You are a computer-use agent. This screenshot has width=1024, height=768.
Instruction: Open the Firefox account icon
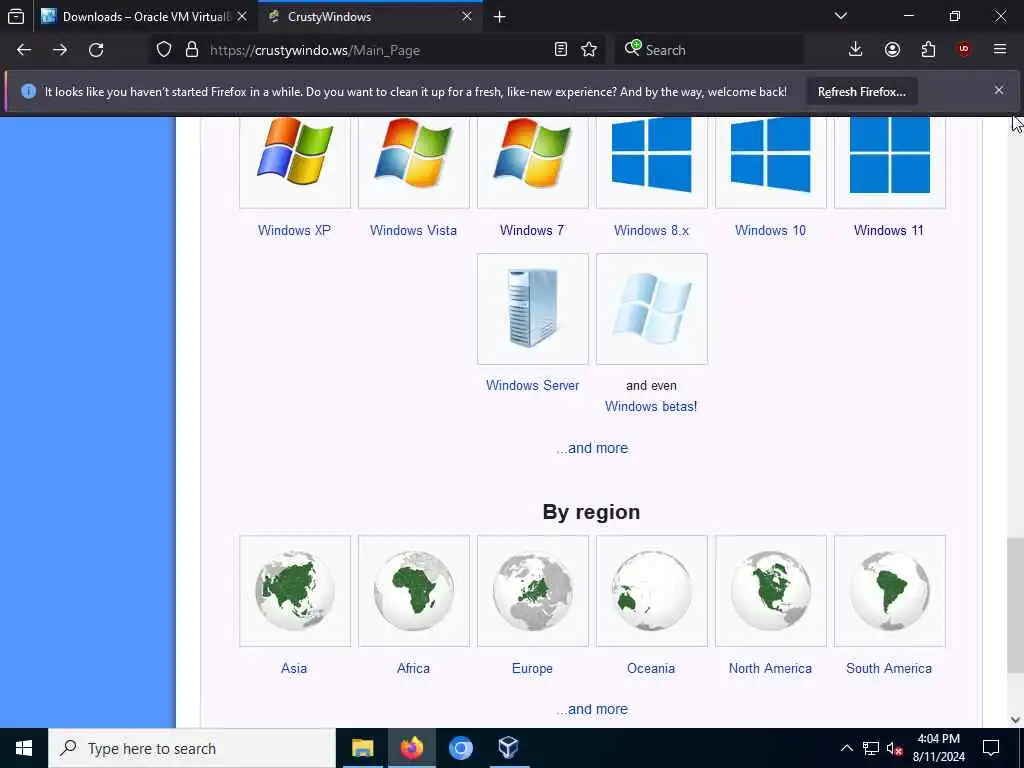point(892,50)
